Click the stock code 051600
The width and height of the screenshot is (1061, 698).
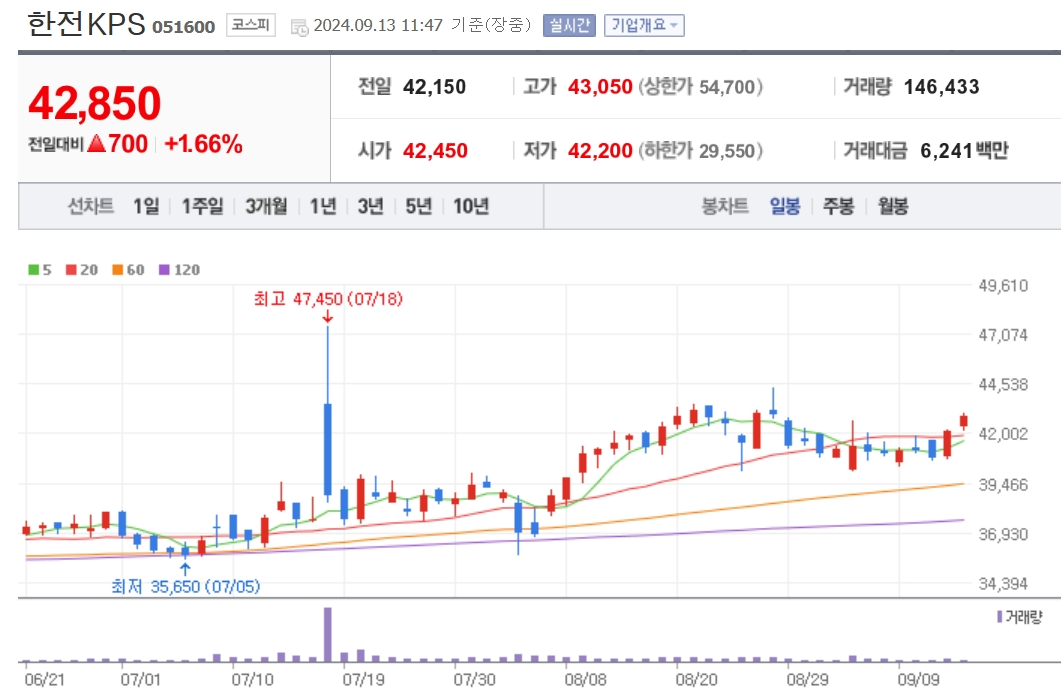183,27
